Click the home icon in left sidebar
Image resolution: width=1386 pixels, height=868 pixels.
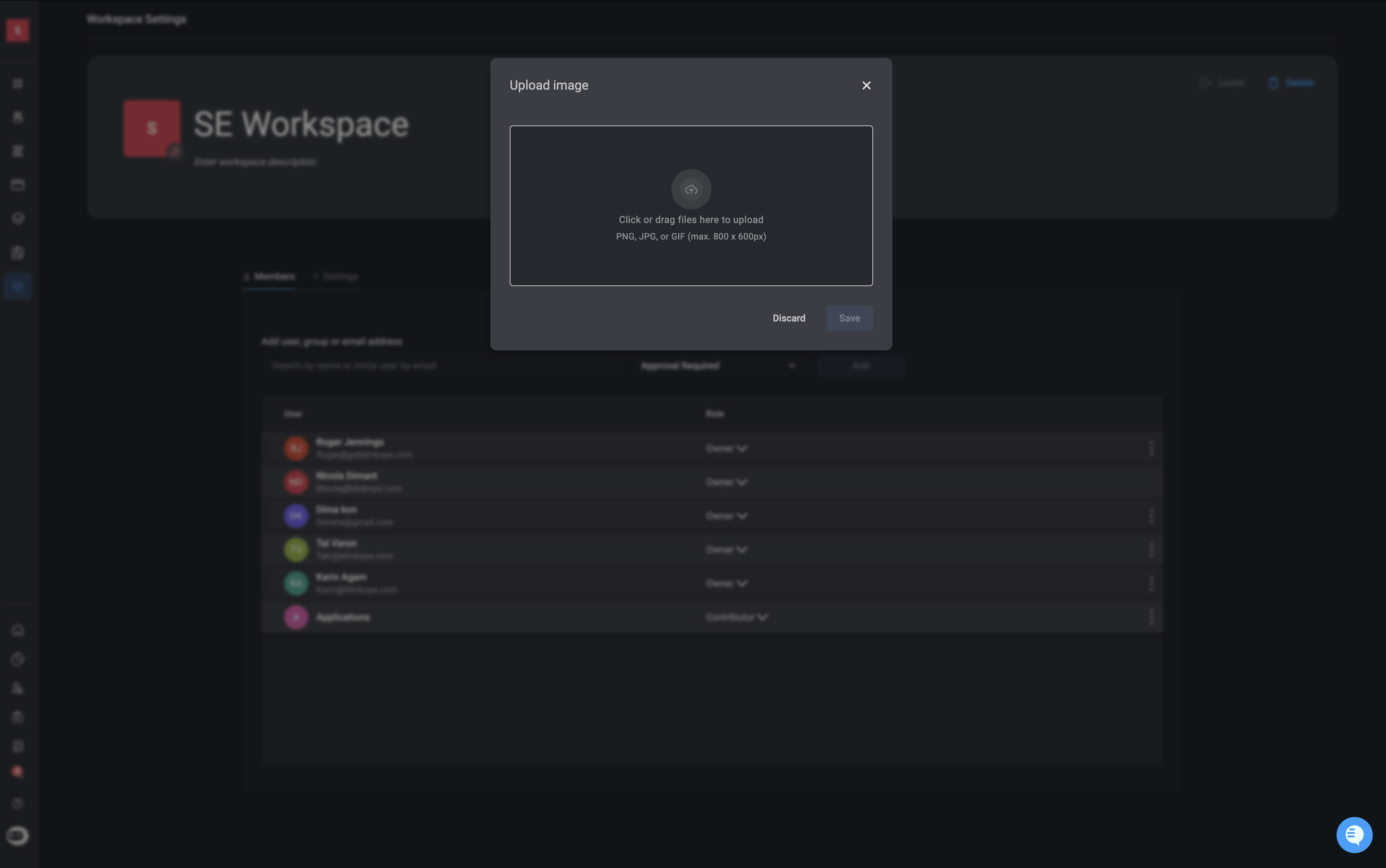(x=18, y=630)
